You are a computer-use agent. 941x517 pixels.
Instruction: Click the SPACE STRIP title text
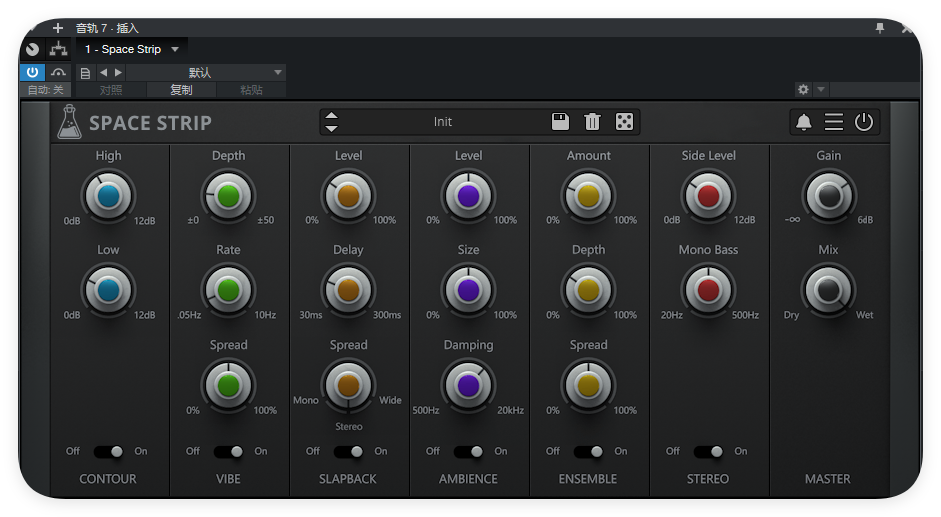(150, 123)
